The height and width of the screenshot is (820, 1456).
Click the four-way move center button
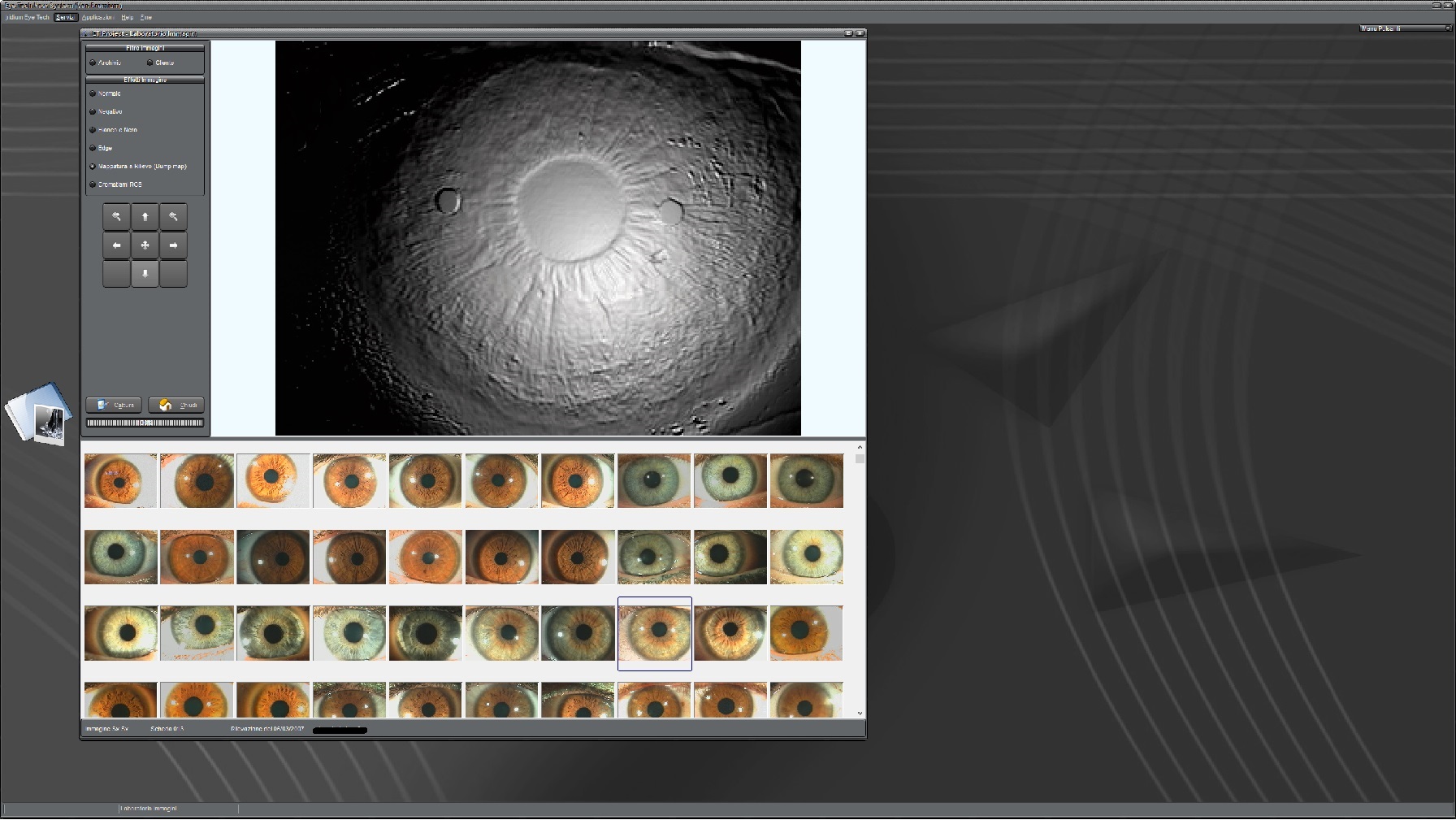pyautogui.click(x=145, y=245)
